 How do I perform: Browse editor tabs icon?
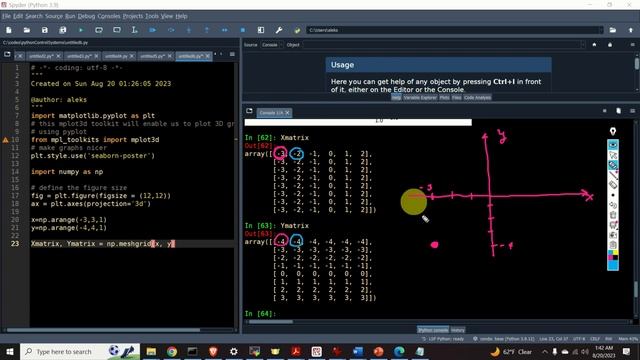click(x=7, y=54)
